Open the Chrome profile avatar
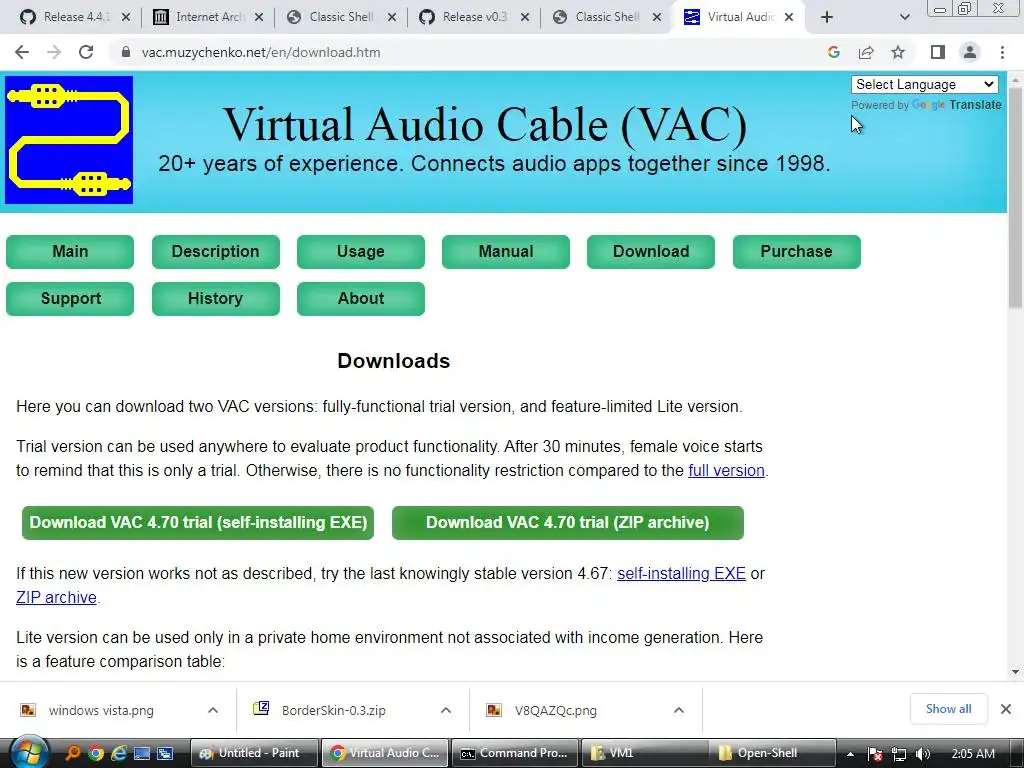This screenshot has height=768, width=1024. [970, 52]
